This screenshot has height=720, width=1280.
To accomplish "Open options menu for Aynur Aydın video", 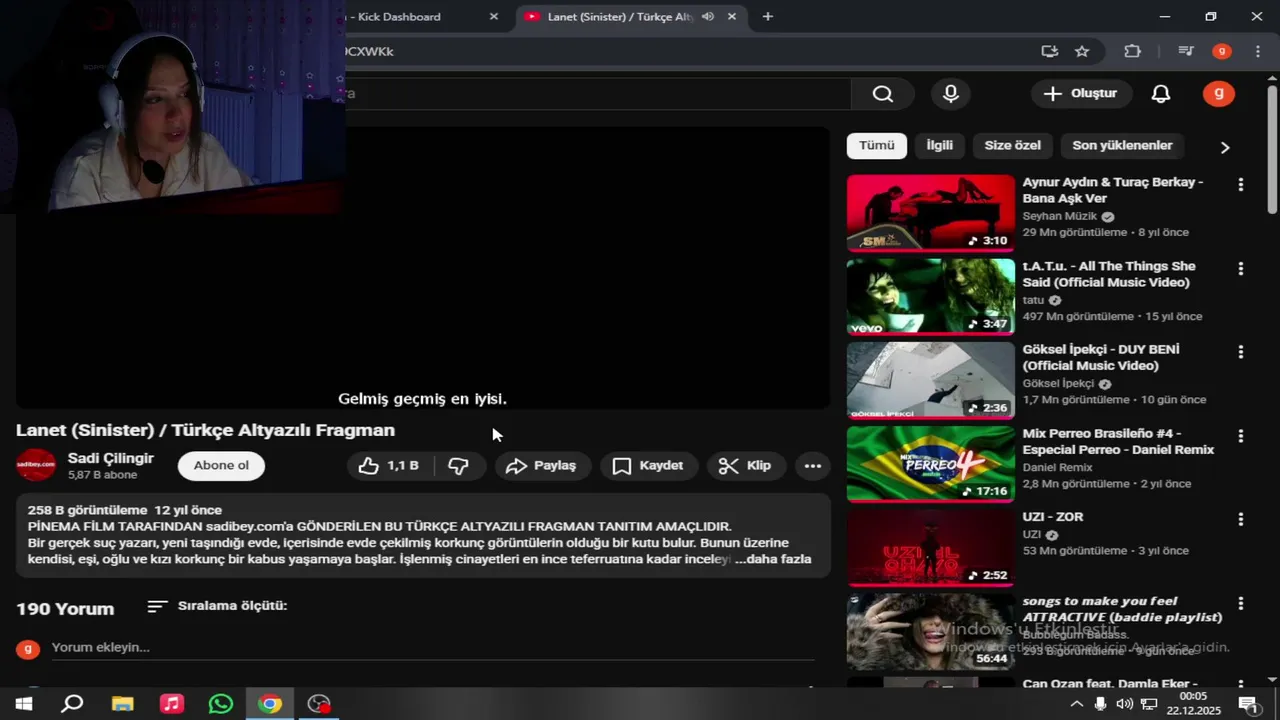I will pos(1241,185).
